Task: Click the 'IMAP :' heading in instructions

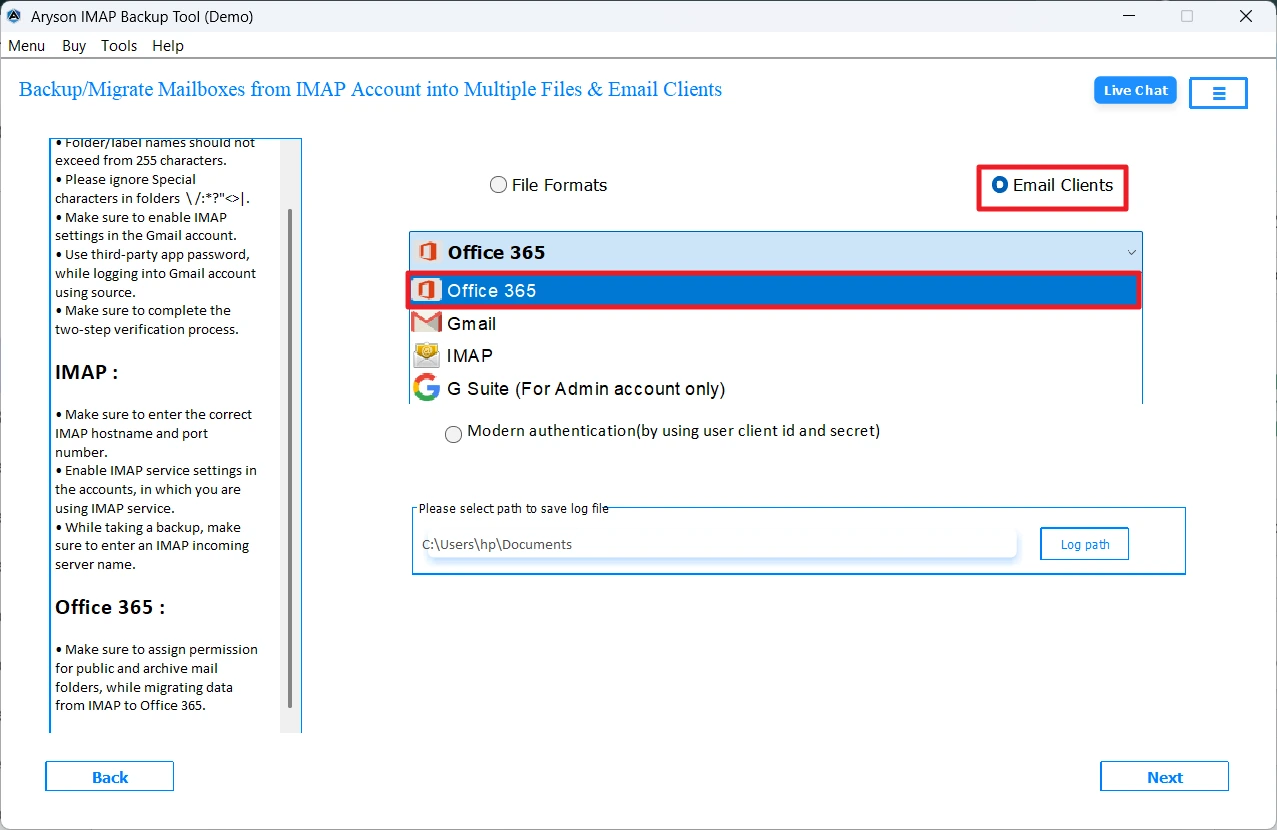Action: pos(87,372)
